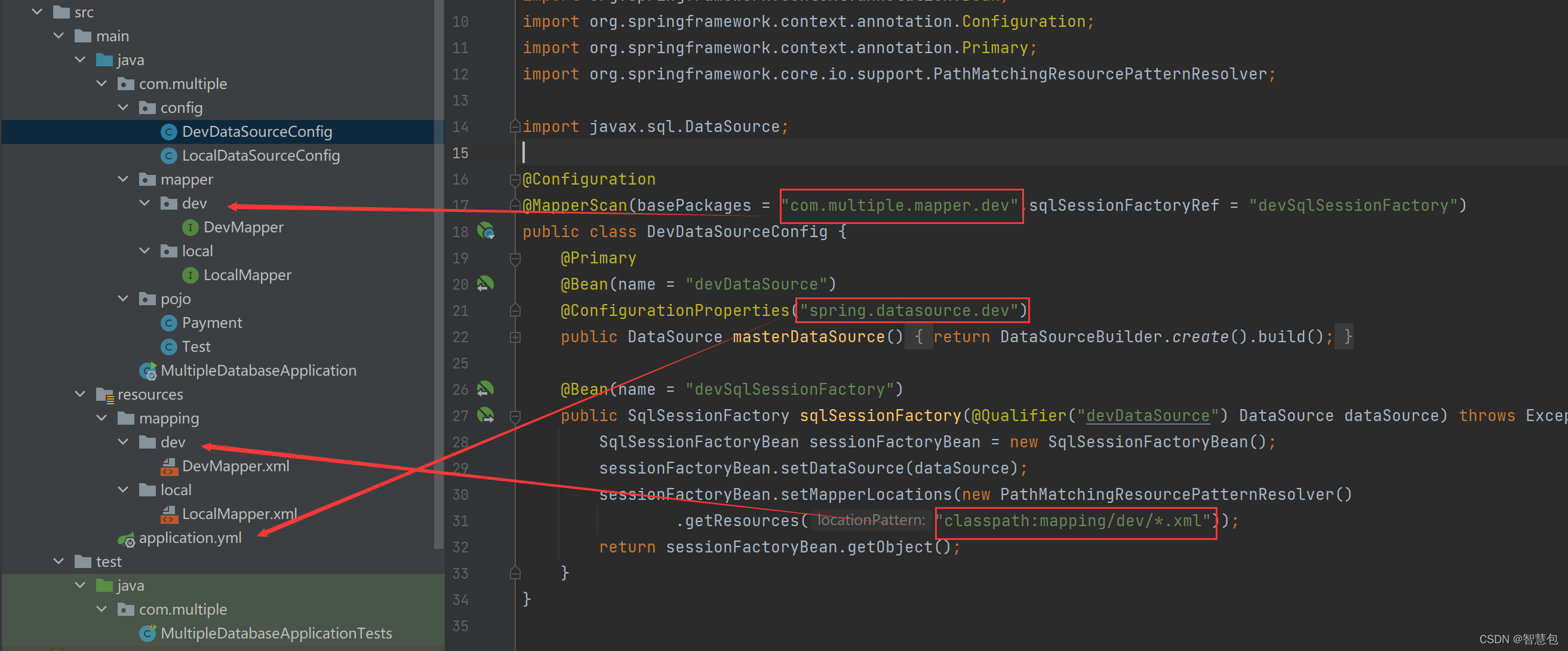
Task: Collapse the mapping folder chevron
Action: [x=102, y=417]
